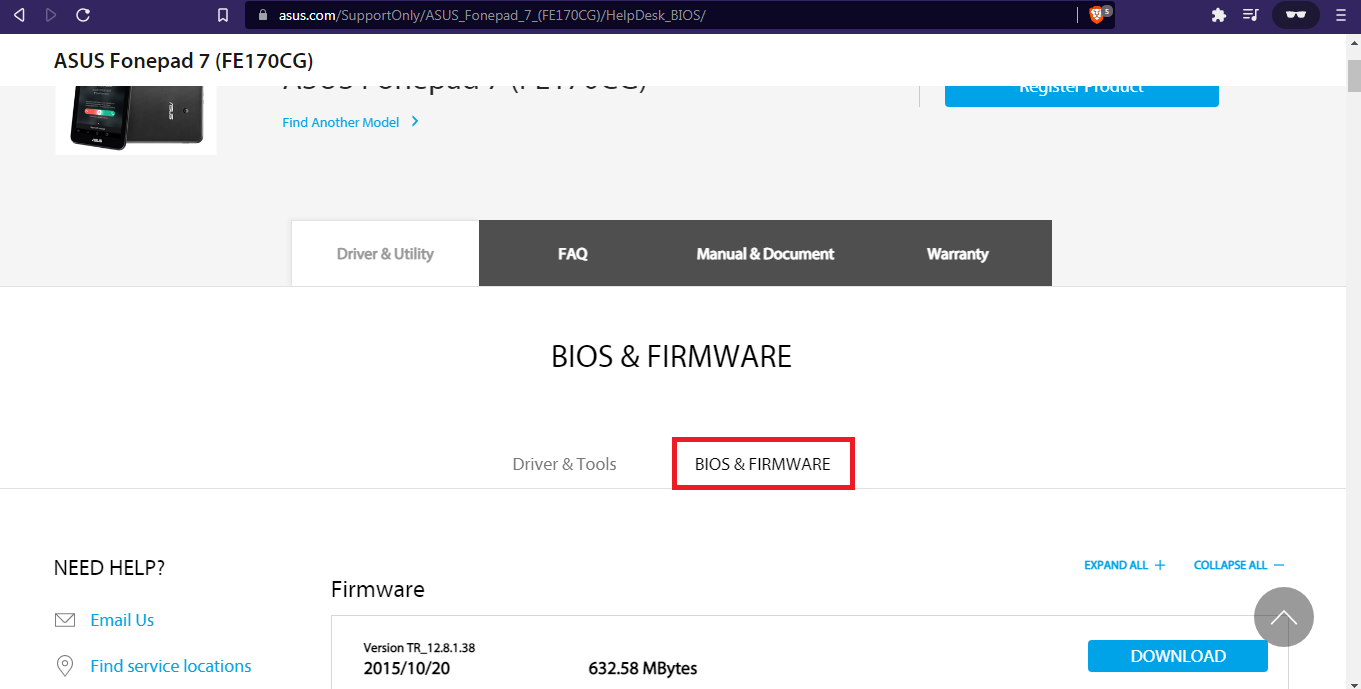Go back with browser back arrow

point(19,15)
